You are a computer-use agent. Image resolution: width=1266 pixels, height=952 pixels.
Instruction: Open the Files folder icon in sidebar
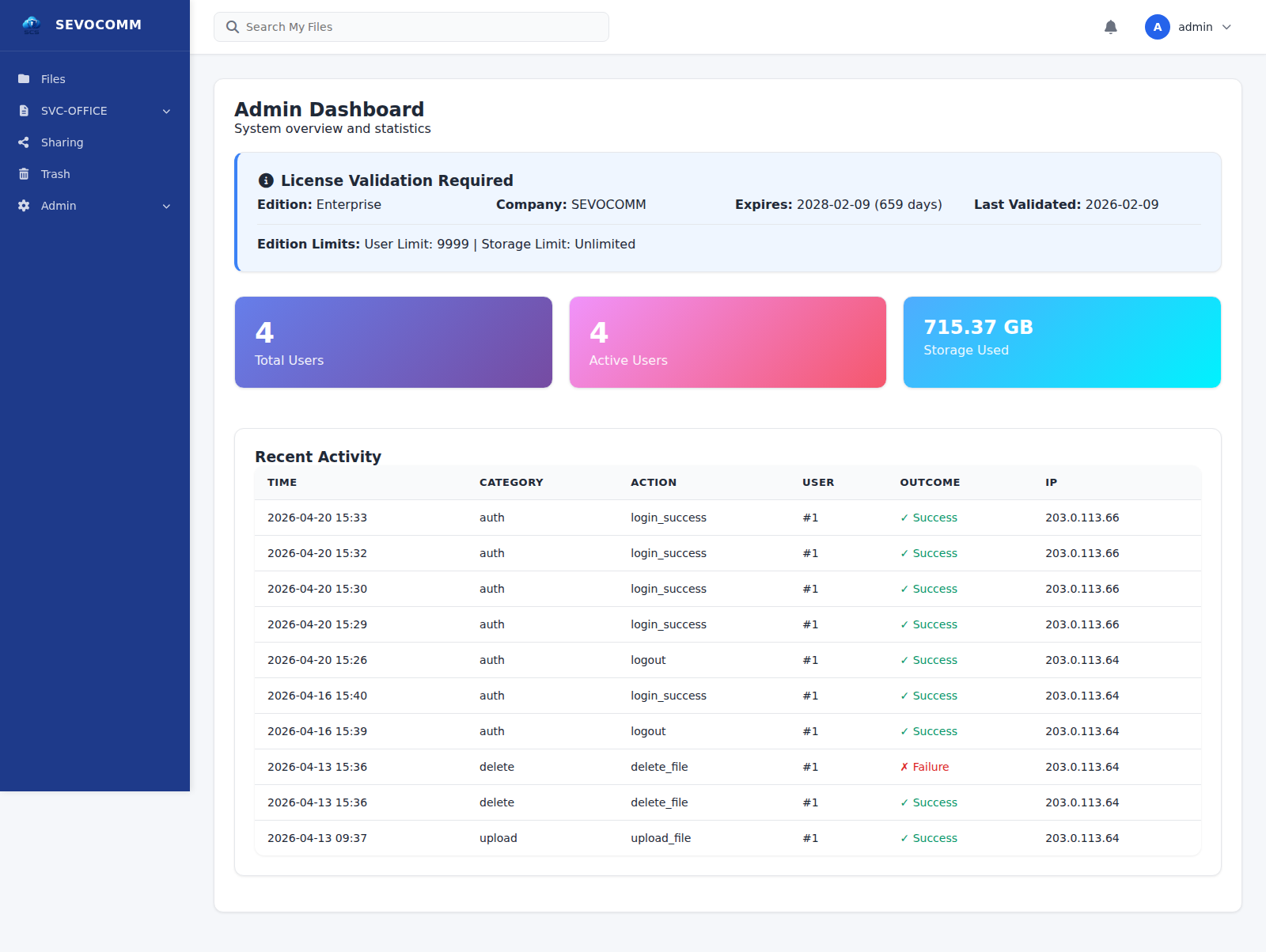(23, 78)
